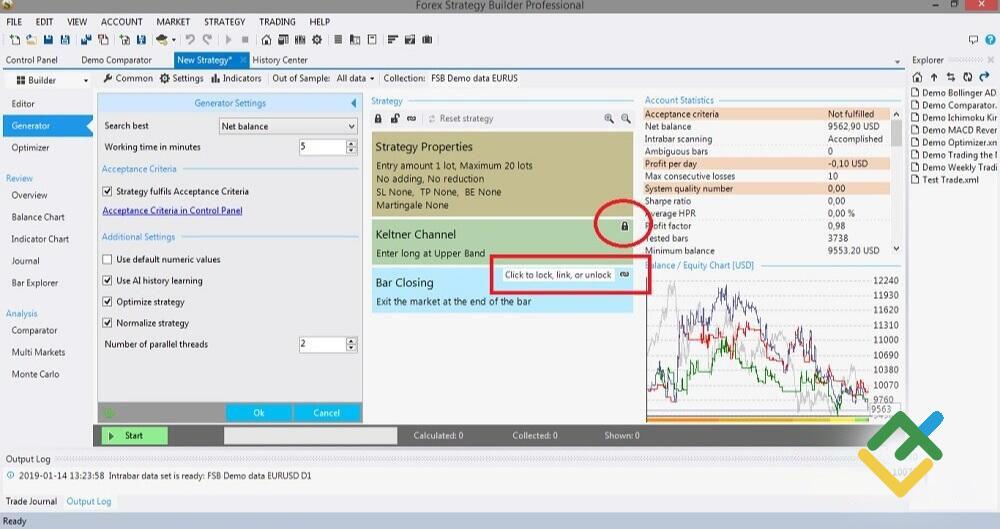
Task: Uncheck Strategy fulfils Acceptance Criteria
Action: tap(108, 191)
